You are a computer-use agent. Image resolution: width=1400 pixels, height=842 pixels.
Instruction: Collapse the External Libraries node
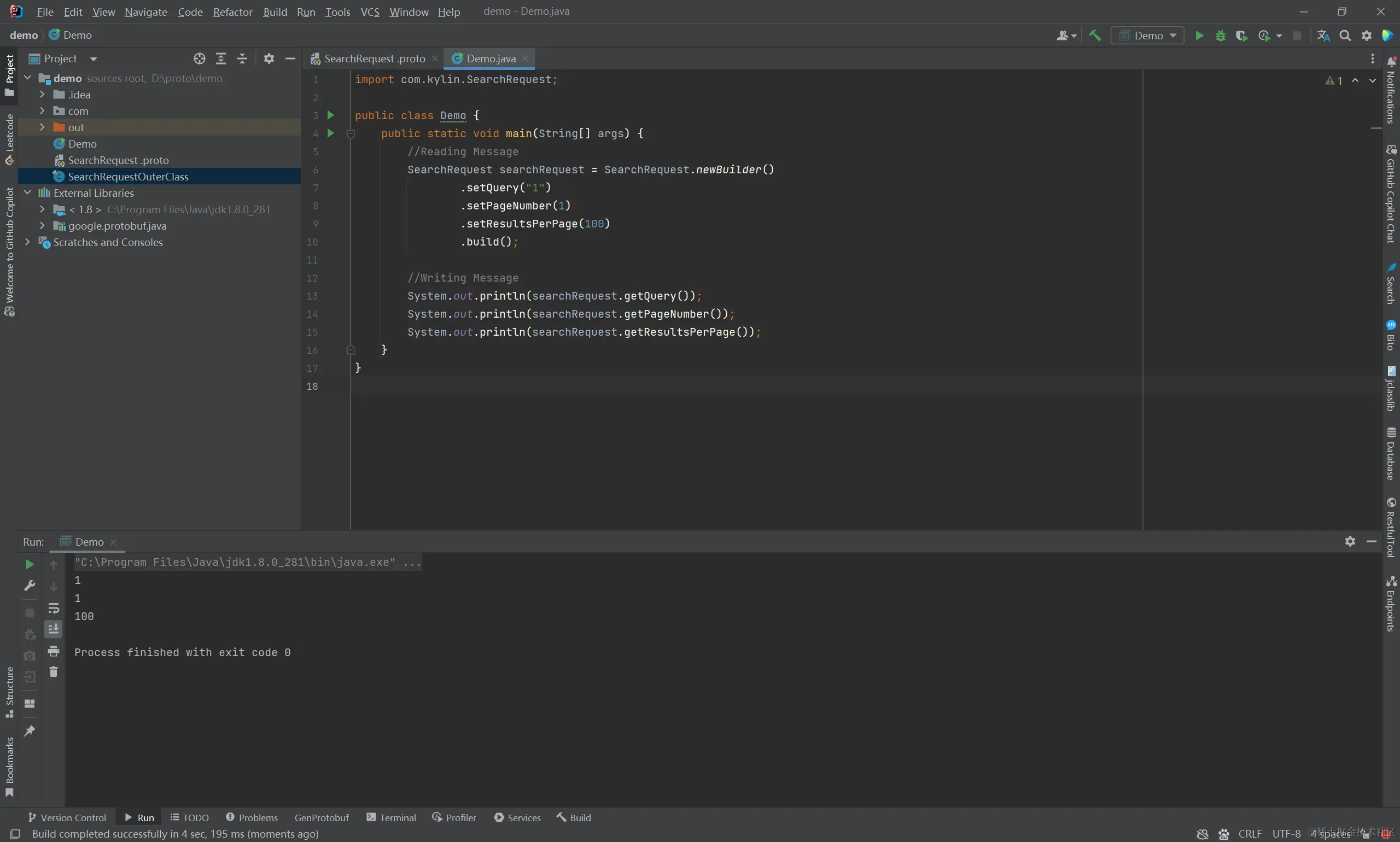point(27,193)
